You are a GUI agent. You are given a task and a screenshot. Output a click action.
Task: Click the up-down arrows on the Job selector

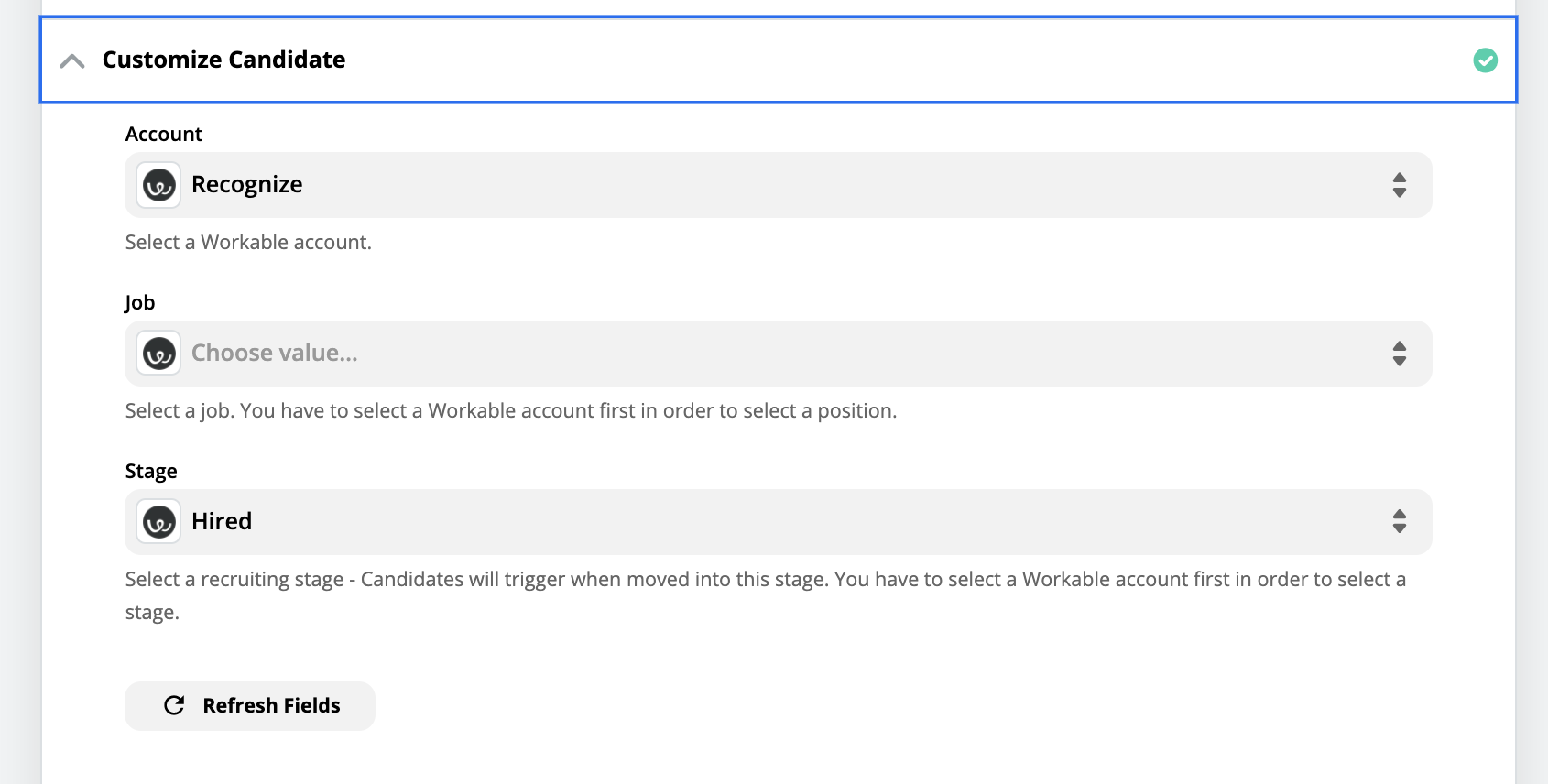tap(1400, 353)
